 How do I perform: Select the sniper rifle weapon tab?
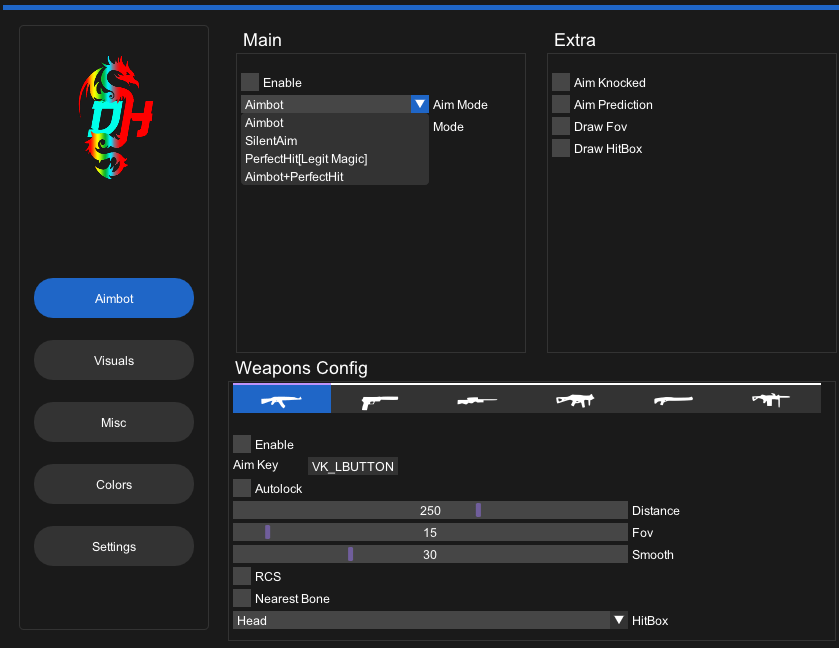(x=478, y=399)
